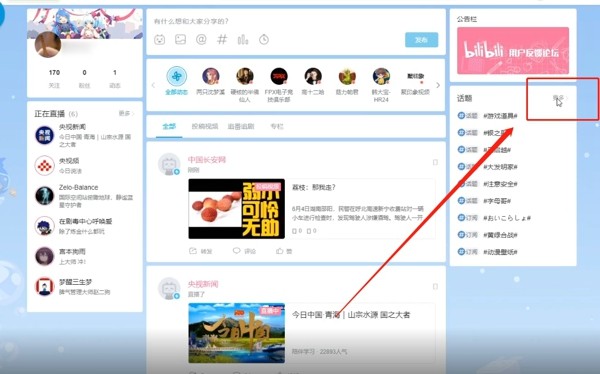Viewport: 600px width, 374px height.
Task: Schedule post with clock icon
Action: [264, 39]
